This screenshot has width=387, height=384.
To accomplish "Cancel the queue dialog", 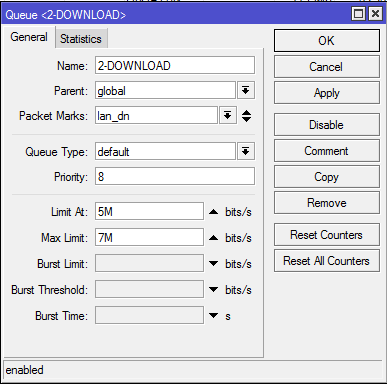I will click(x=327, y=67).
